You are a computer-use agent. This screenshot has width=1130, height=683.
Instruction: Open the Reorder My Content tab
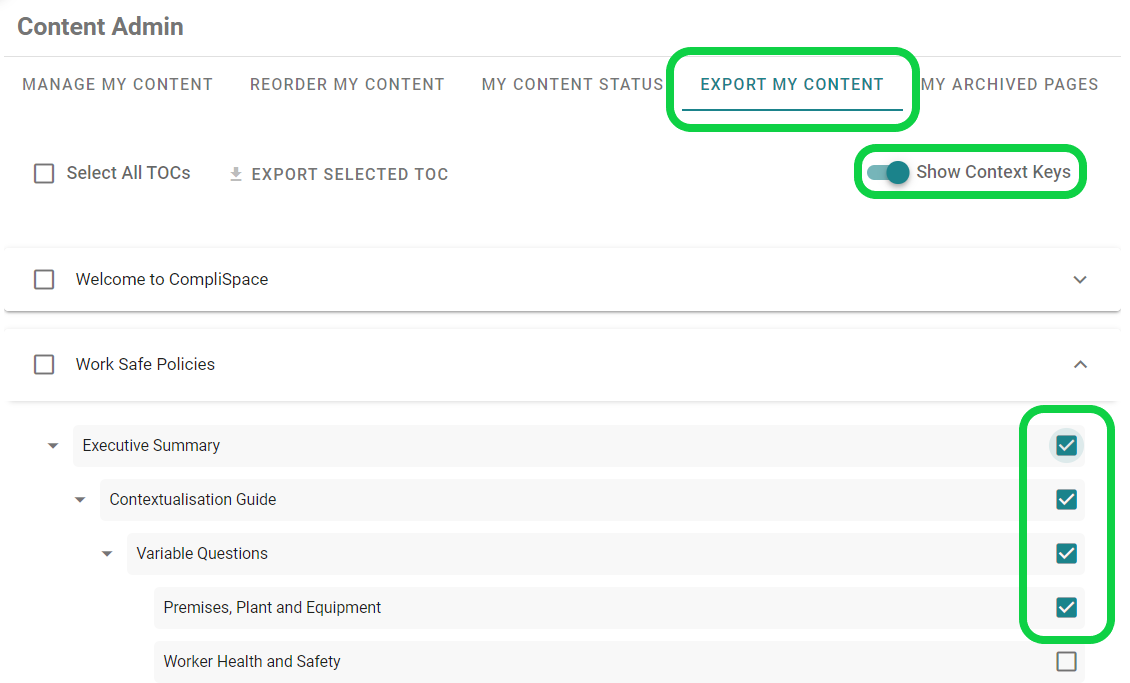coord(347,84)
